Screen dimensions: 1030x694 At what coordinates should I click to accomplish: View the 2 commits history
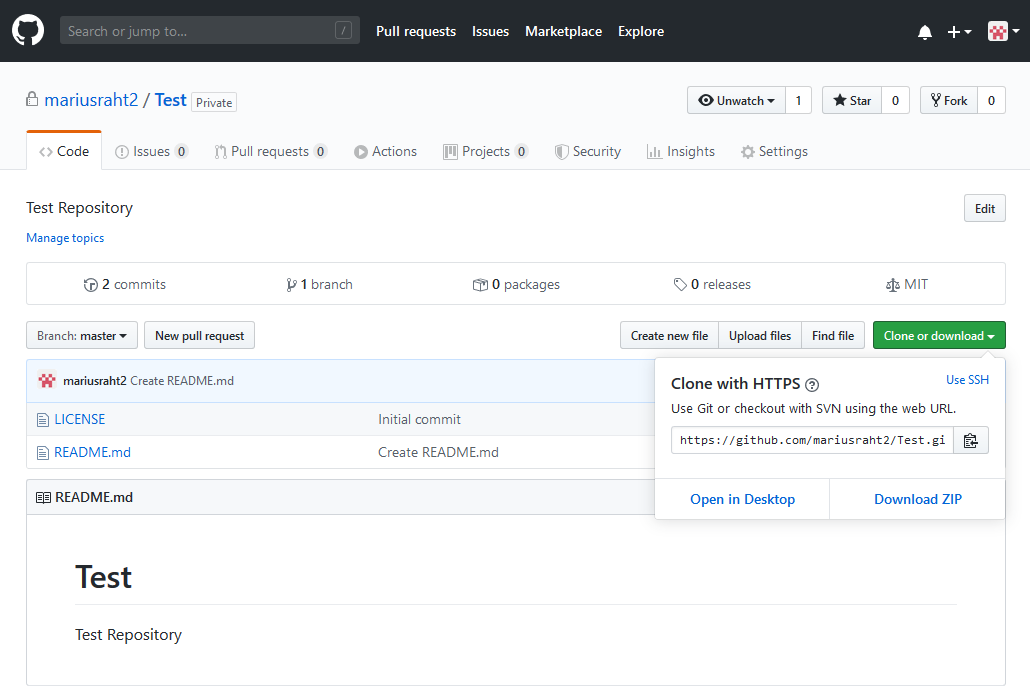(x=125, y=285)
